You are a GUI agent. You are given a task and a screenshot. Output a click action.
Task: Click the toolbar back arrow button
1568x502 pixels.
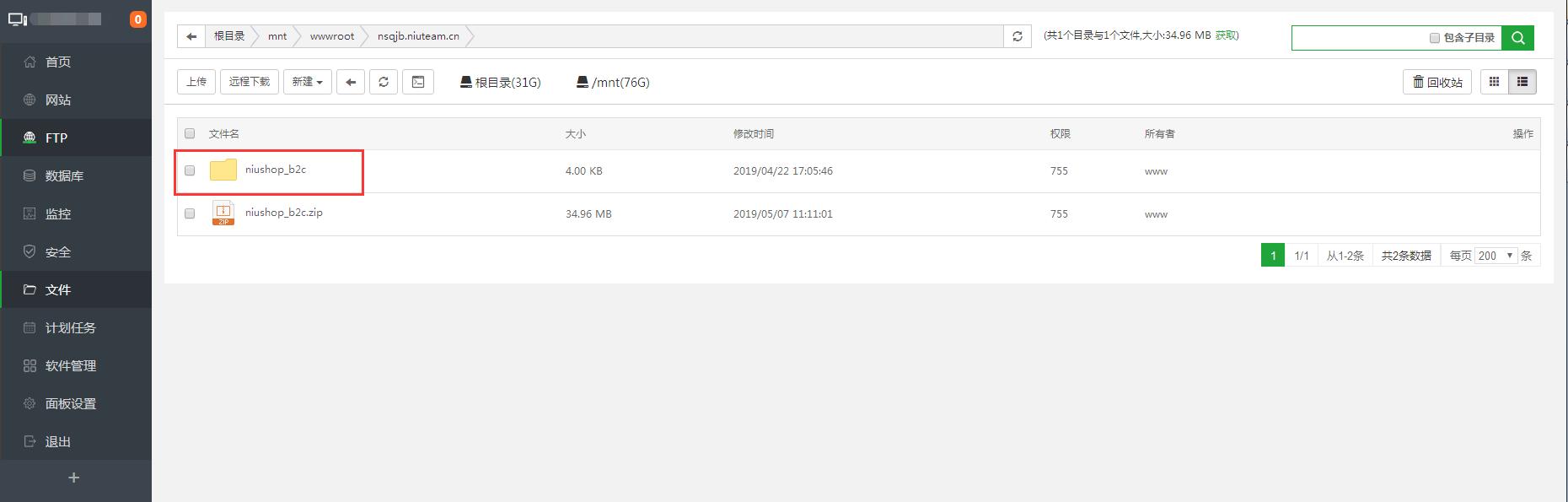[x=351, y=82]
